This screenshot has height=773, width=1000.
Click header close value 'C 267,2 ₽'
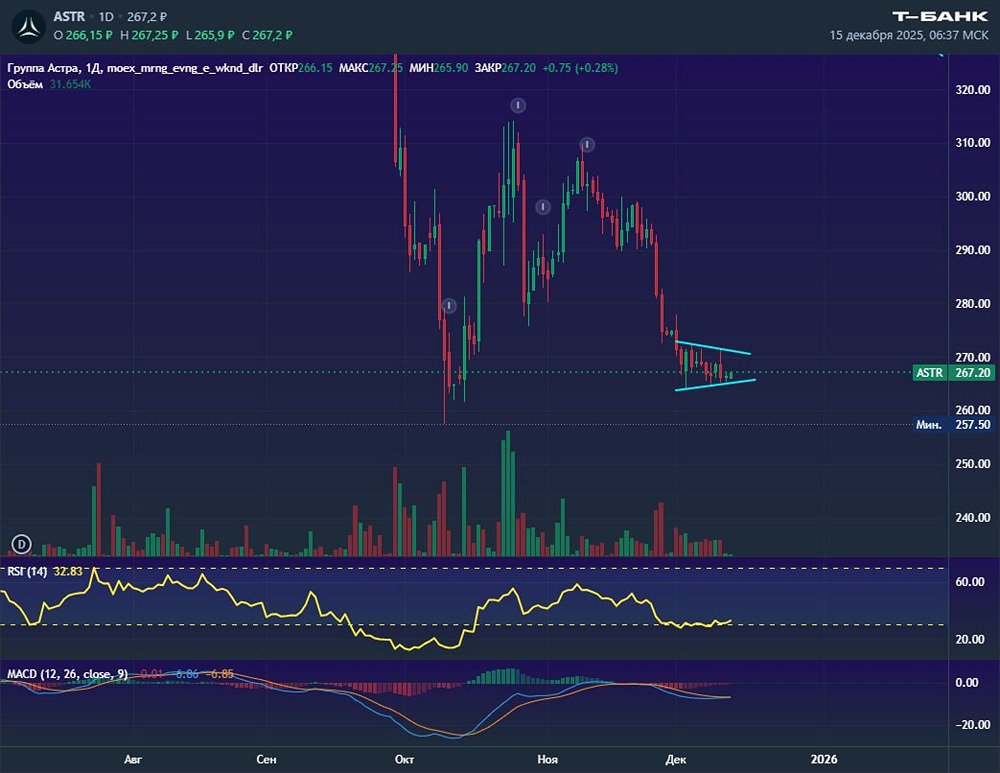click(267, 35)
